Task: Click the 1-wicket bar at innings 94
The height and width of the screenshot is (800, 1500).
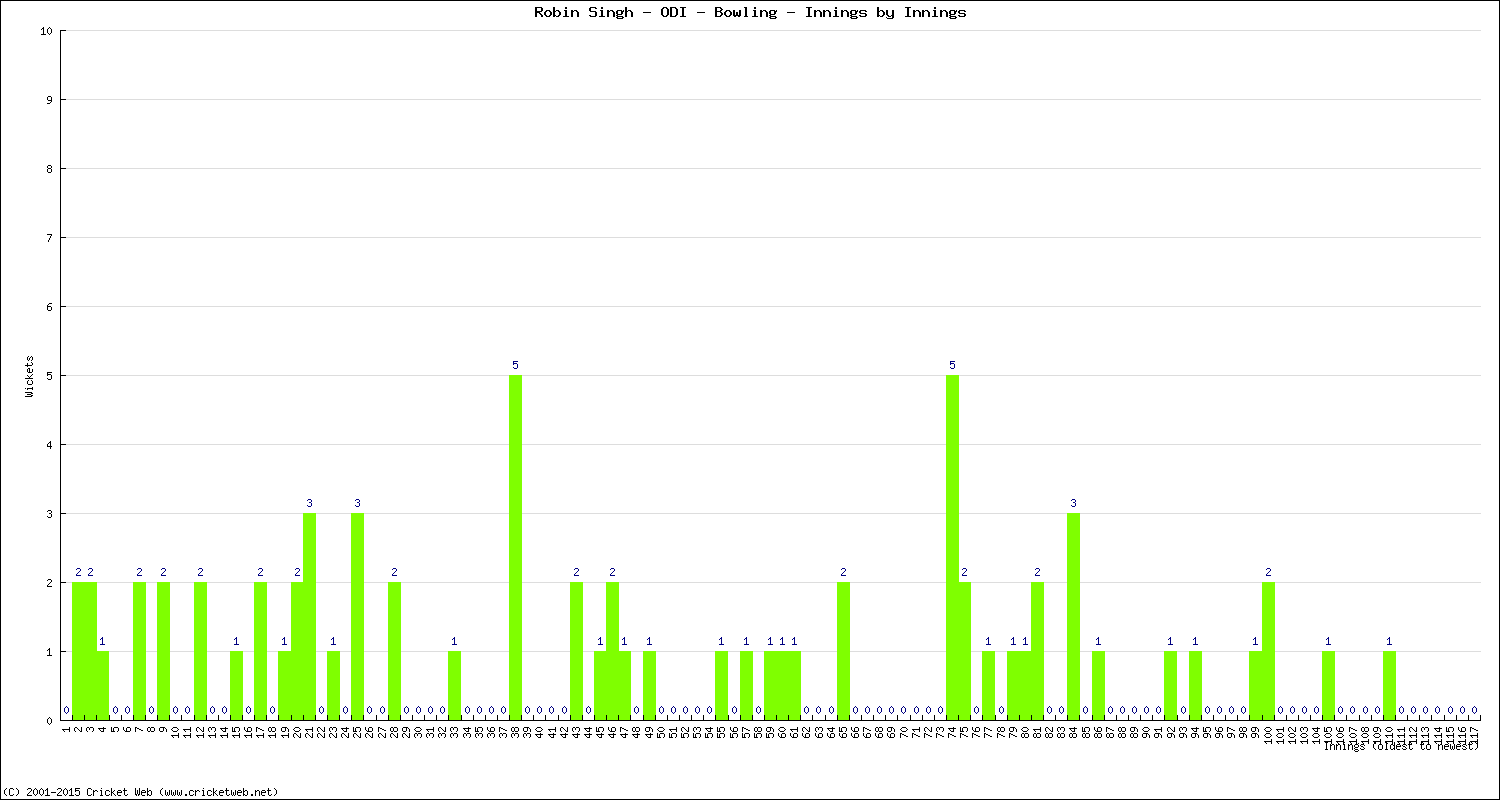Action: (x=1195, y=686)
